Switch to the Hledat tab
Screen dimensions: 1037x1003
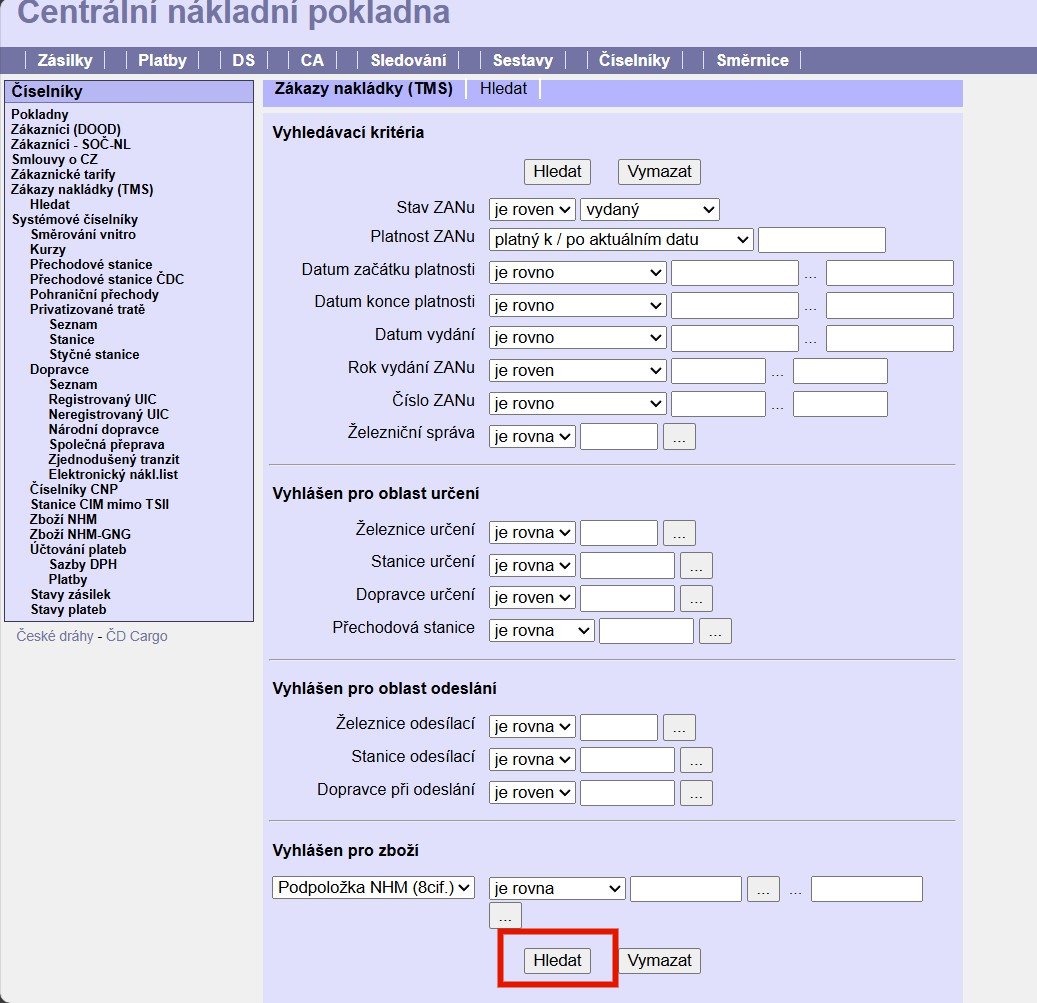coord(503,89)
